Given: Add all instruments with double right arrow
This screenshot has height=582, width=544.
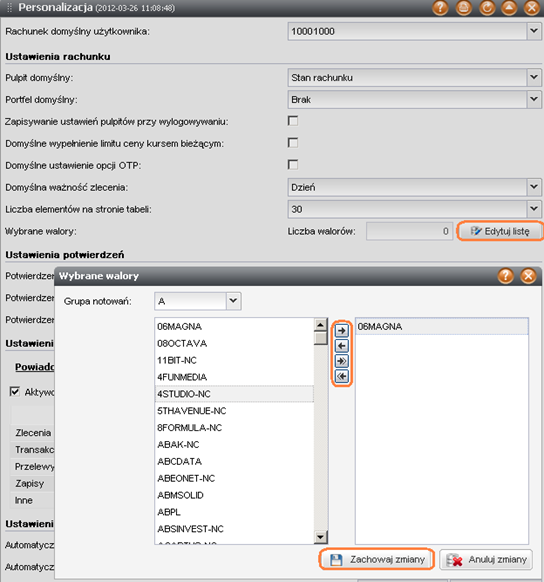Looking at the screenshot, I should pos(342,361).
